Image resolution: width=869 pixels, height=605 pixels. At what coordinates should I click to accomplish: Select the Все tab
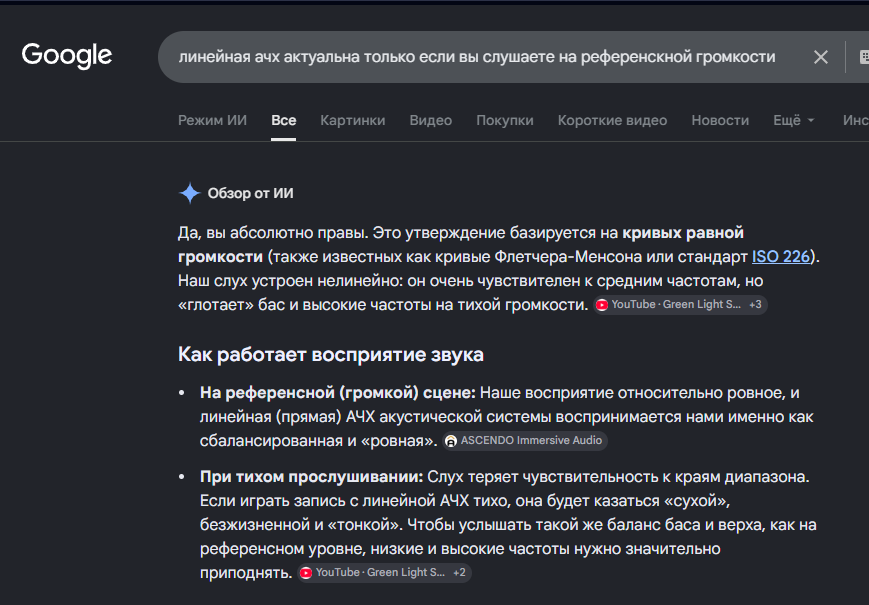point(284,120)
